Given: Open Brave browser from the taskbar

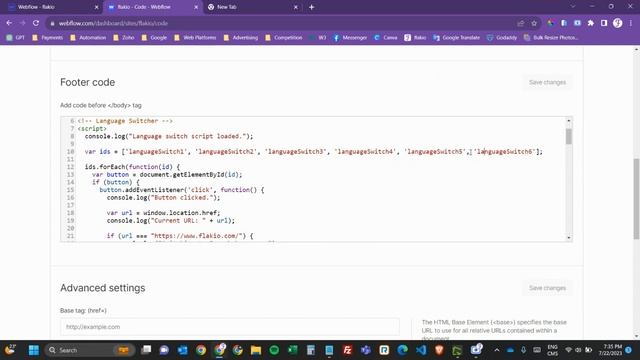Looking at the screenshot, I should pyautogui.click(x=439, y=350).
